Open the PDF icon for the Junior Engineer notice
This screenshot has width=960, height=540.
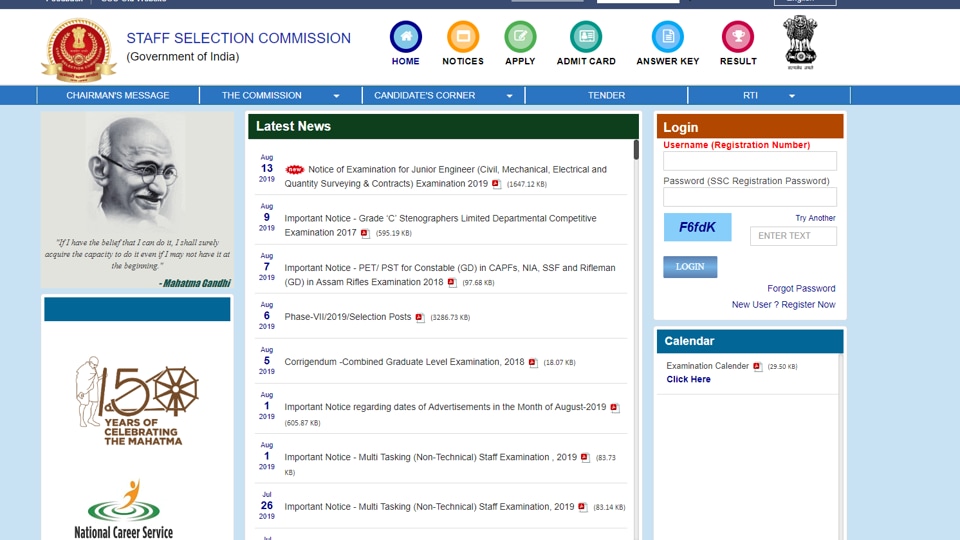(497, 184)
